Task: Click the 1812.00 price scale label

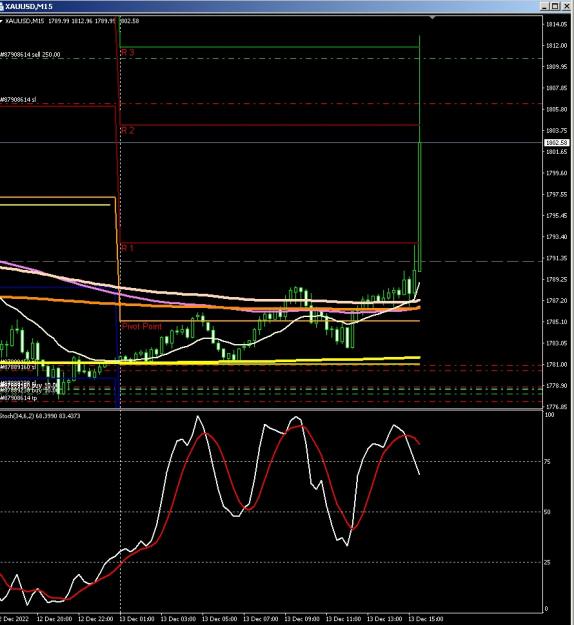Action: pyautogui.click(x=556, y=45)
